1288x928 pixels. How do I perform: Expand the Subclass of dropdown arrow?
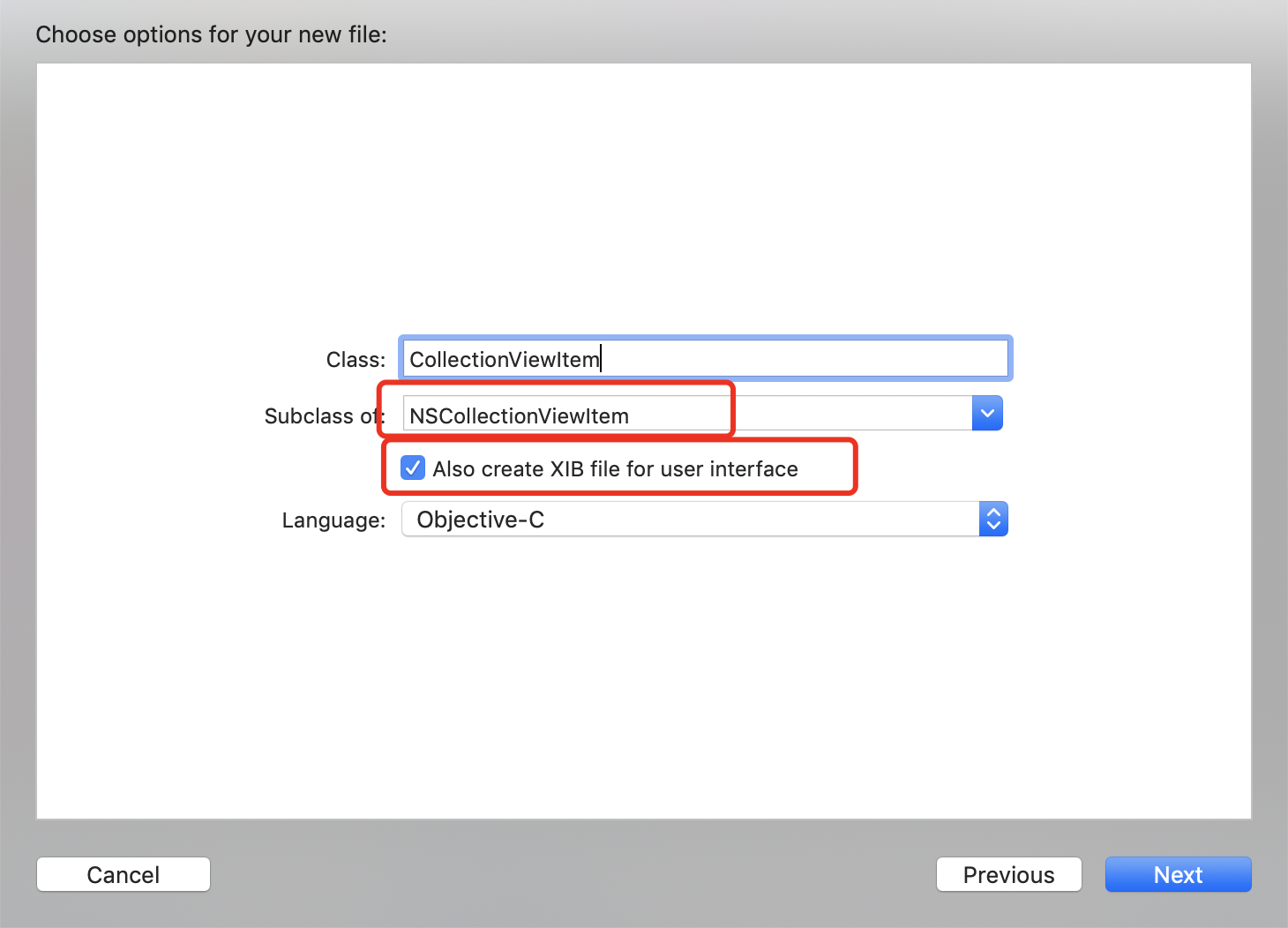(987, 414)
